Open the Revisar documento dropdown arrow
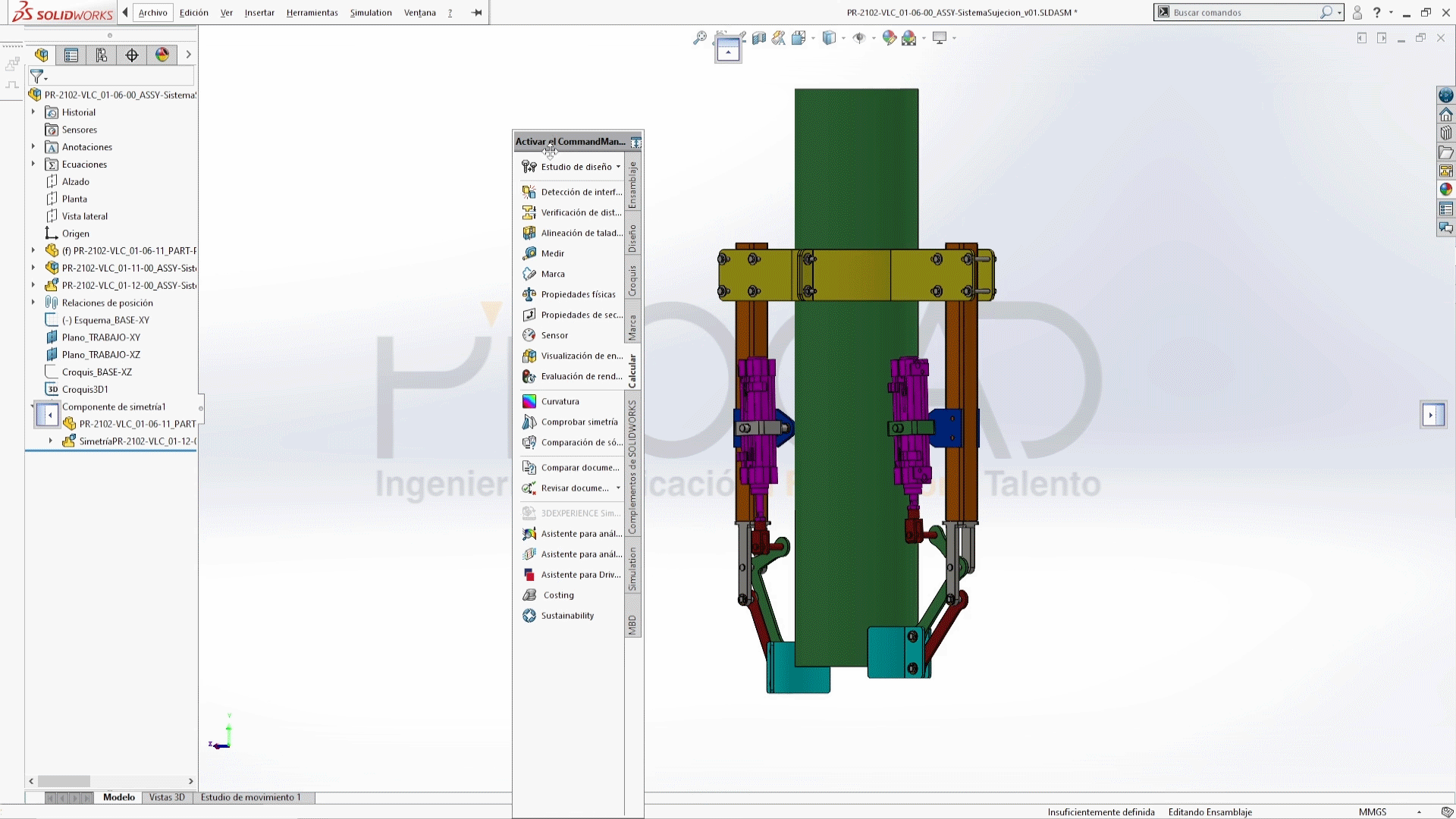The width and height of the screenshot is (1456, 819). coord(618,488)
